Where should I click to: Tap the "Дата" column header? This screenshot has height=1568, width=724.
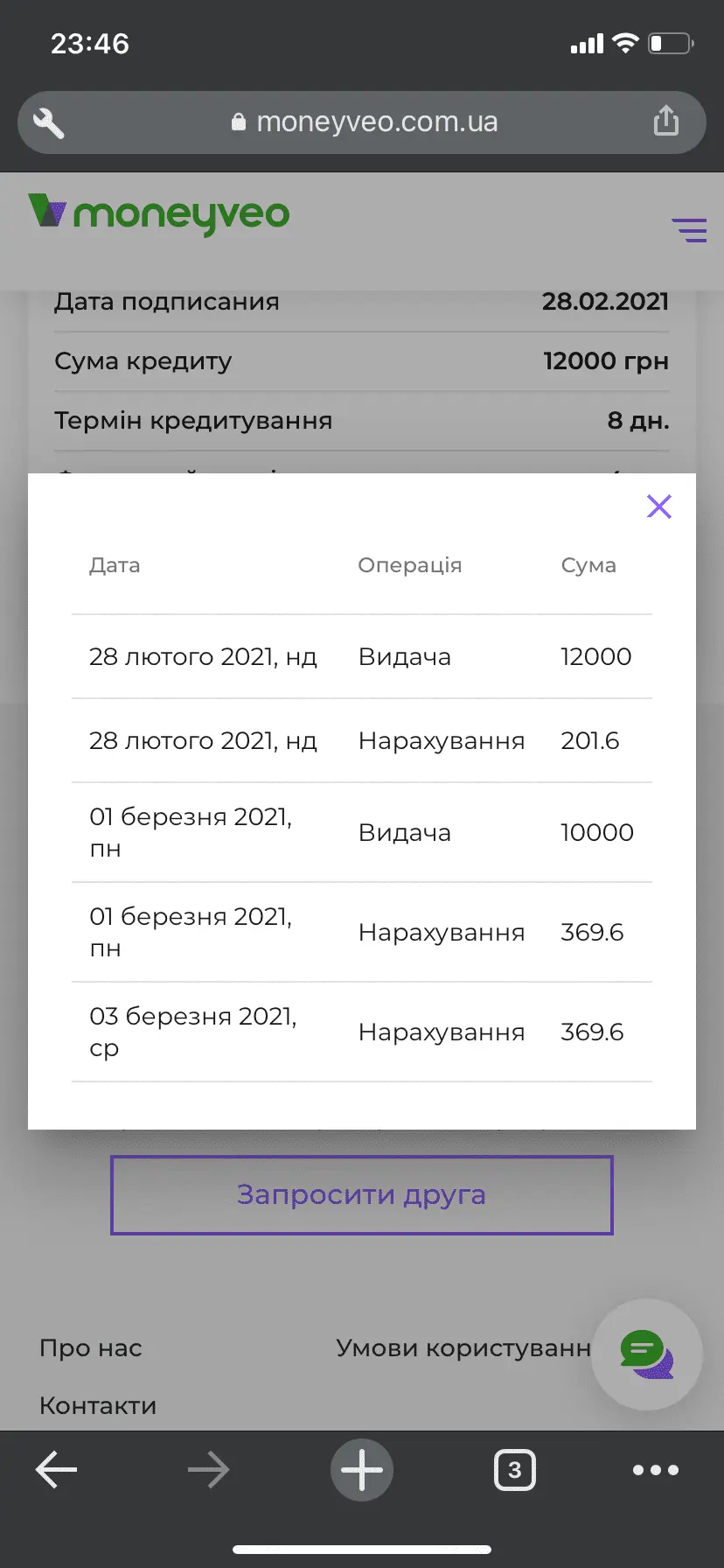point(115,565)
